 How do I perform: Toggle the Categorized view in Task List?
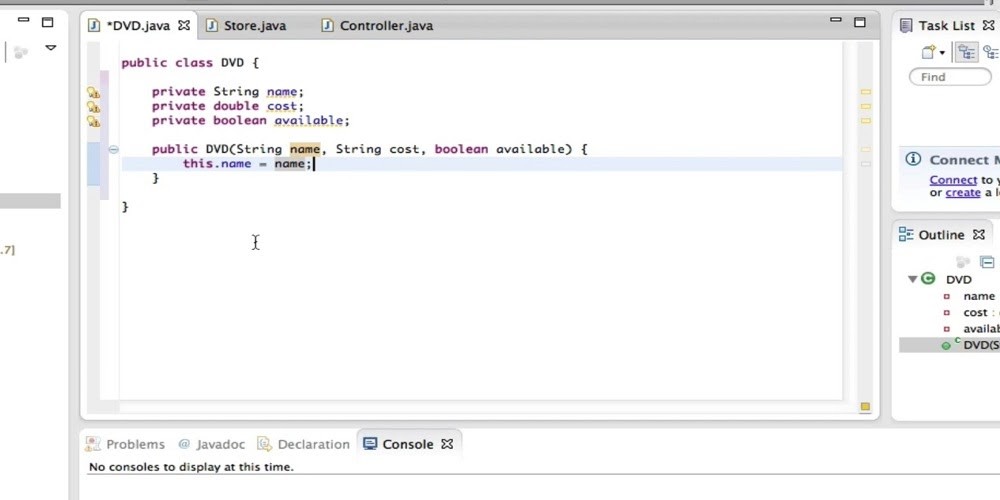pyautogui.click(x=966, y=52)
